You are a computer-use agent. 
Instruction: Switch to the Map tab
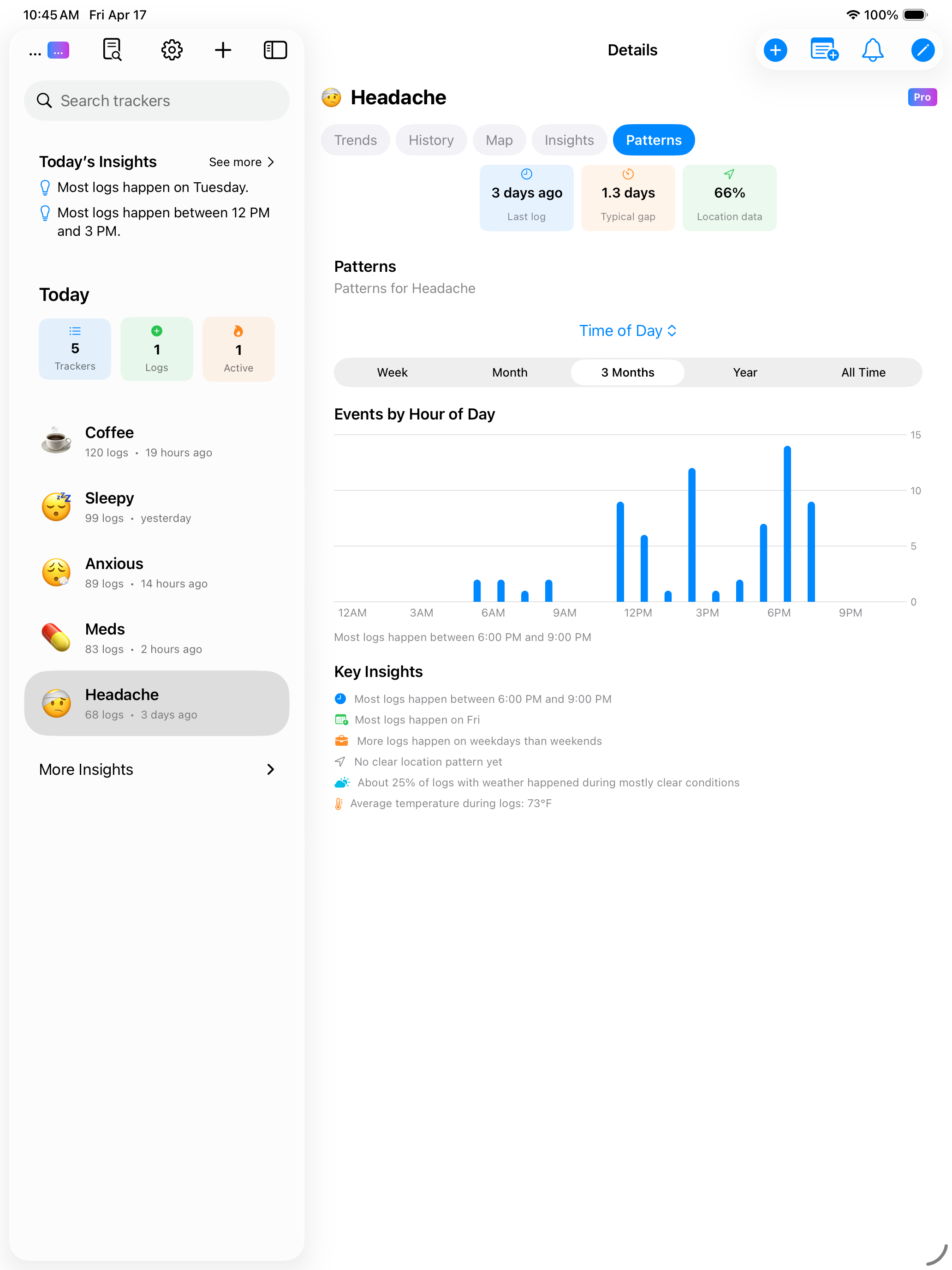(499, 140)
